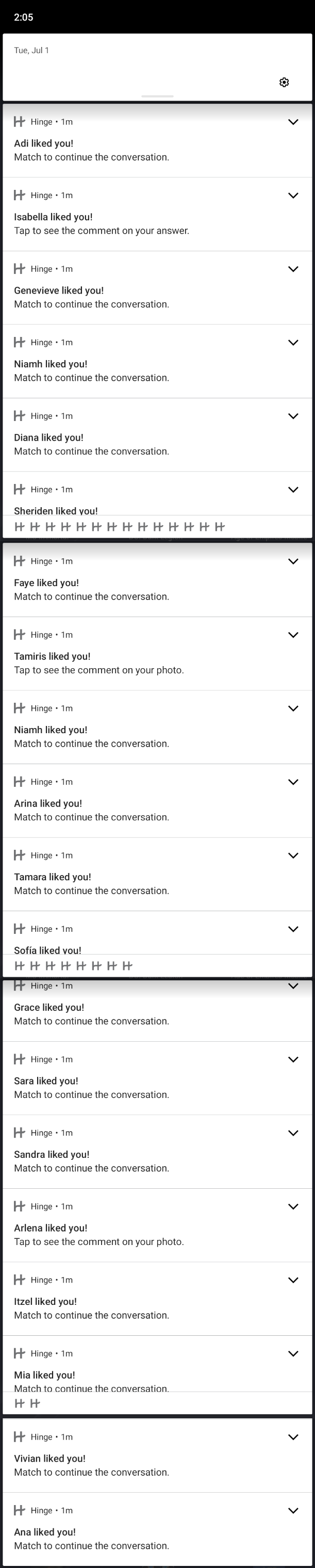Screen dimensions: 315x1568
Task: Tap Hinge icon on Isabella notification
Action: 20,195
